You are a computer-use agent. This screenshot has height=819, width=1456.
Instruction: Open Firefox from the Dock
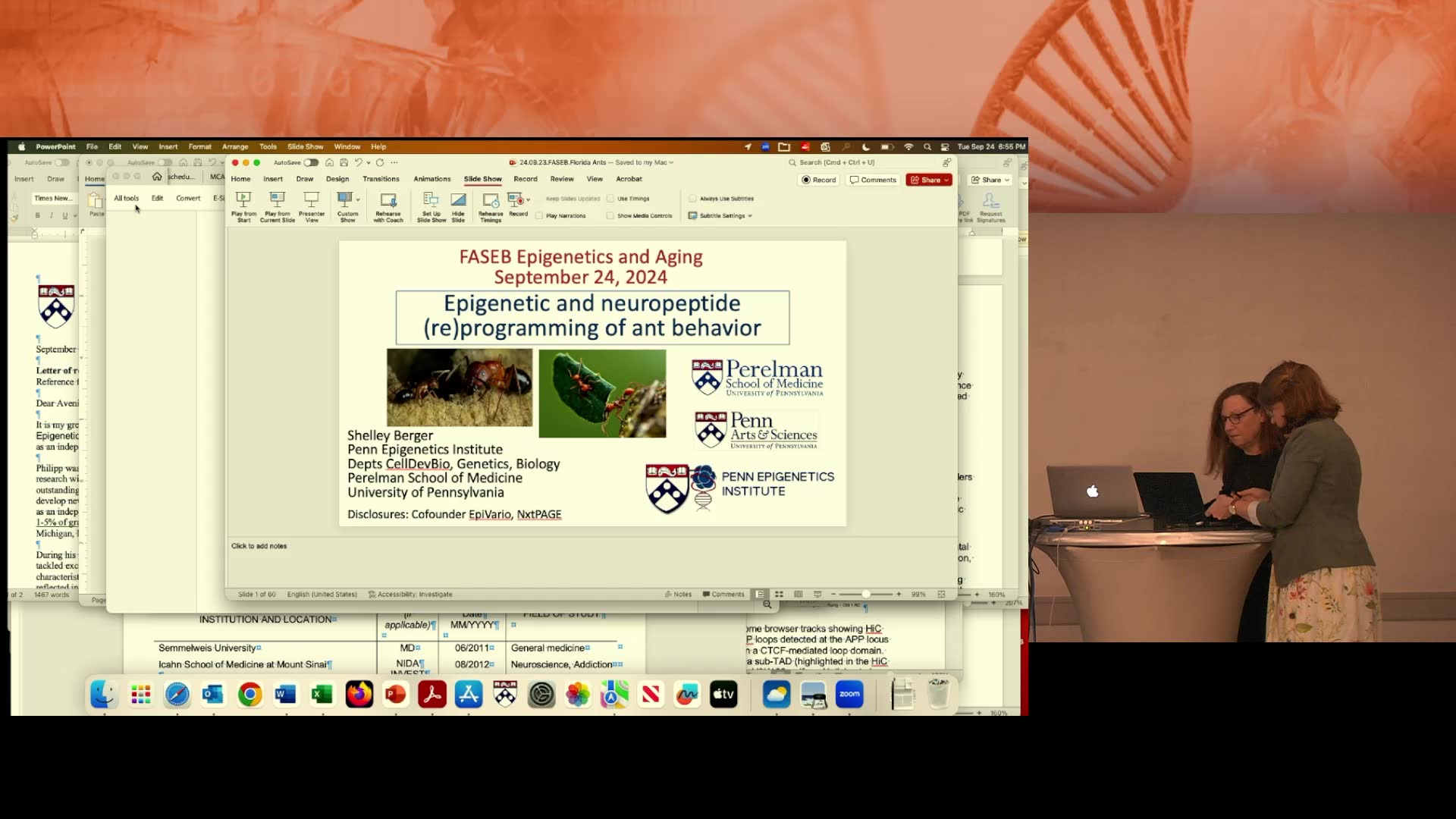pos(359,695)
